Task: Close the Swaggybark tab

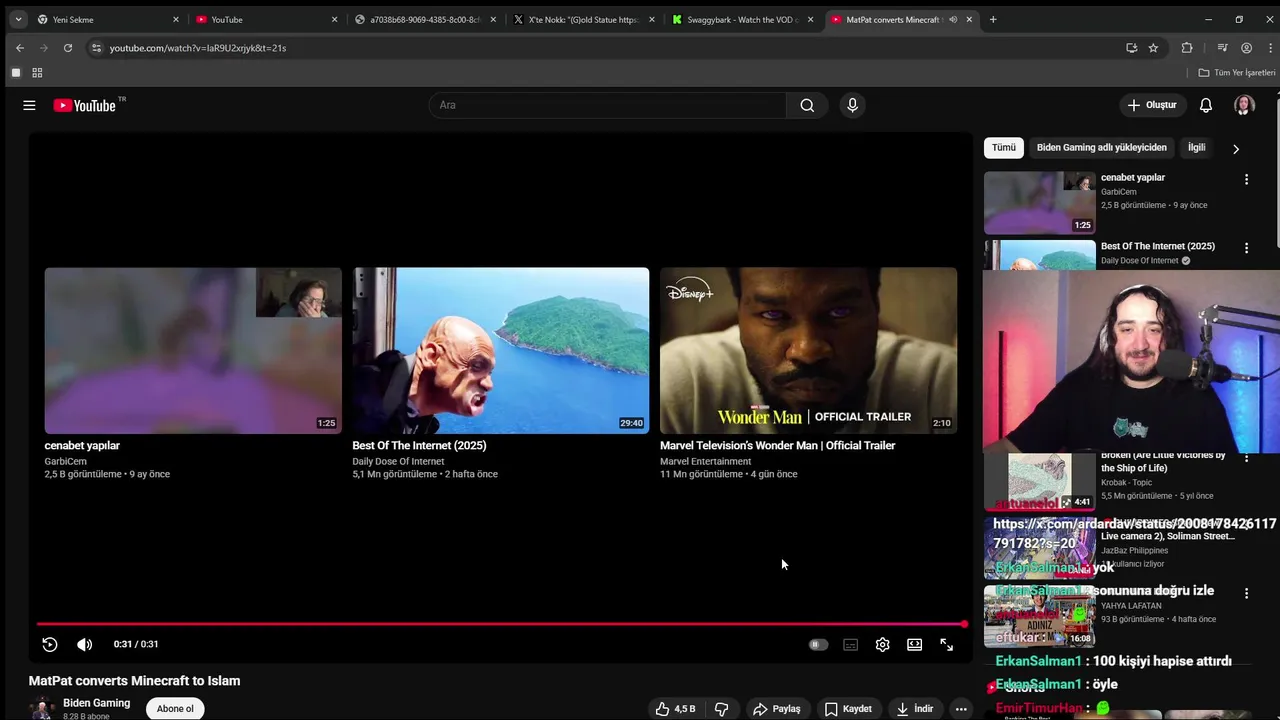Action: [x=810, y=19]
